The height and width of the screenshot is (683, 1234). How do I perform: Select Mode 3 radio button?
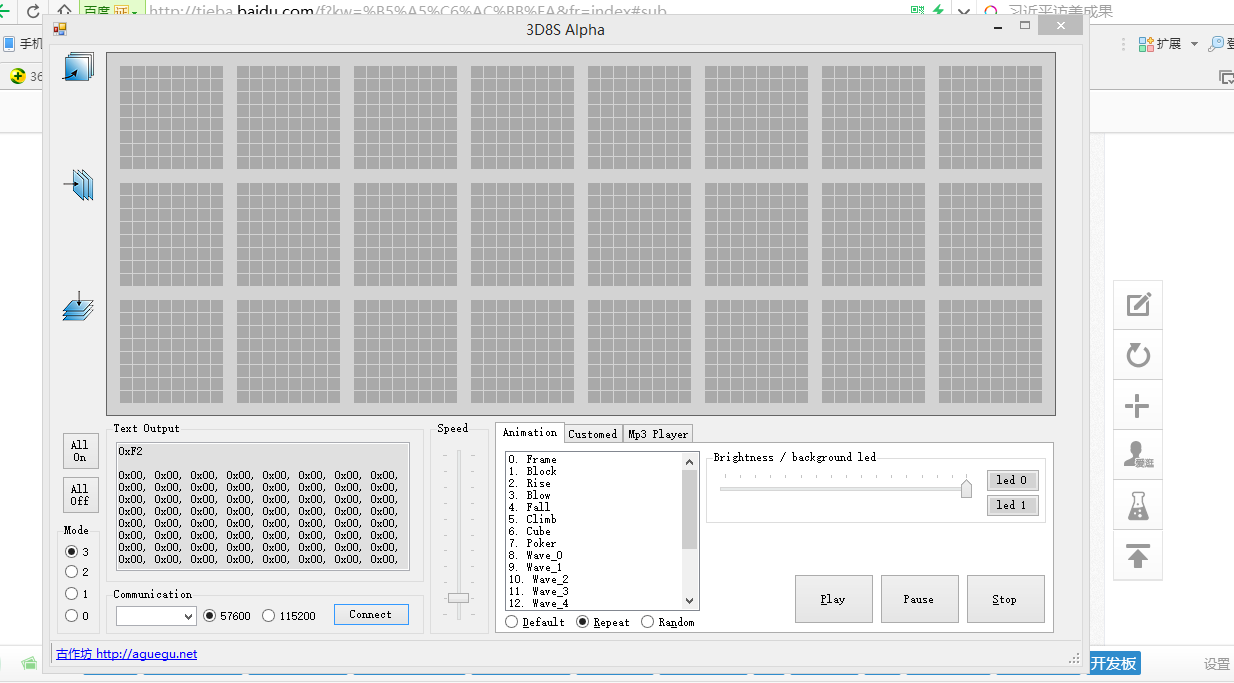(x=71, y=551)
